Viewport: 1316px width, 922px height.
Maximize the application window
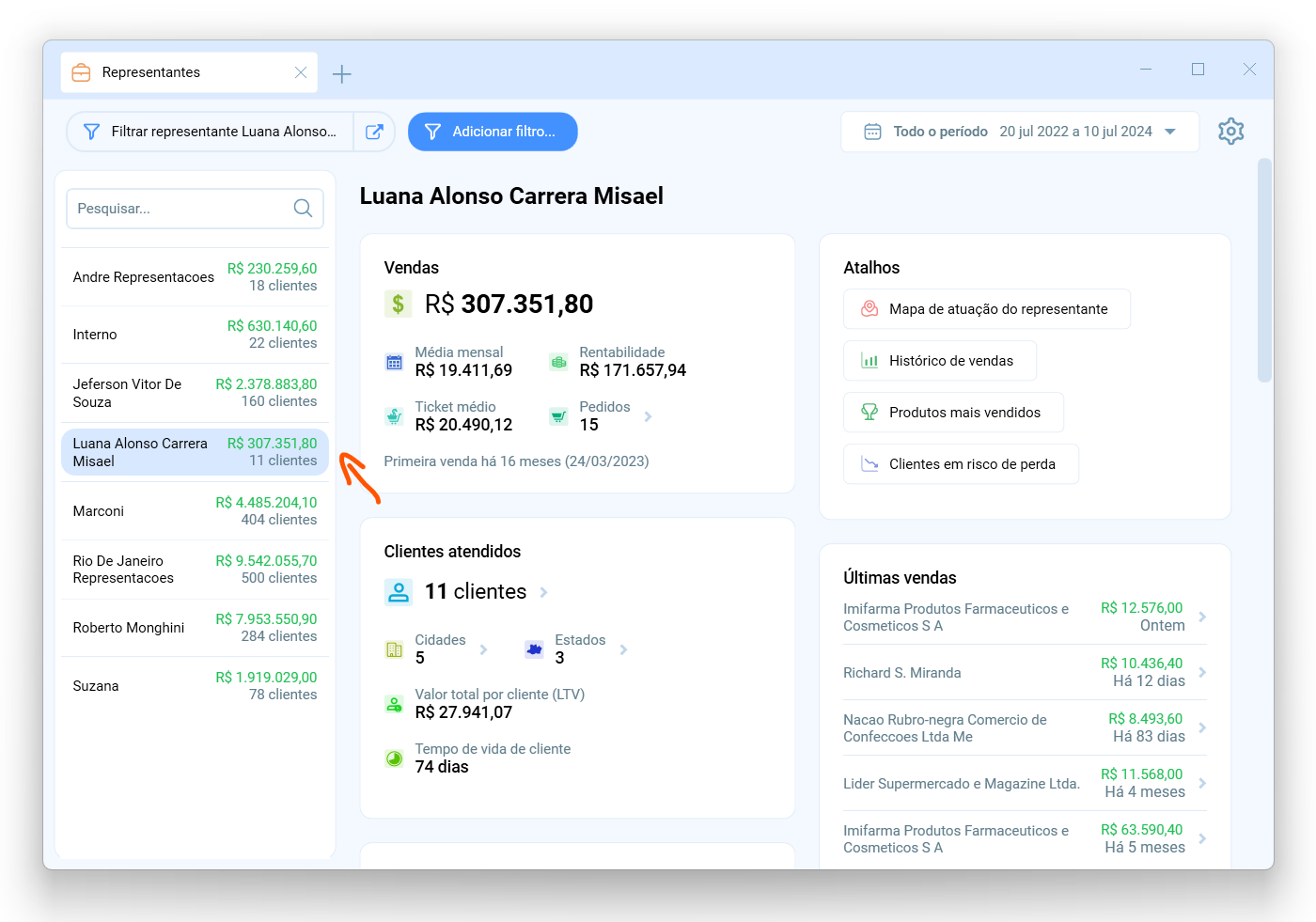coord(1198,70)
